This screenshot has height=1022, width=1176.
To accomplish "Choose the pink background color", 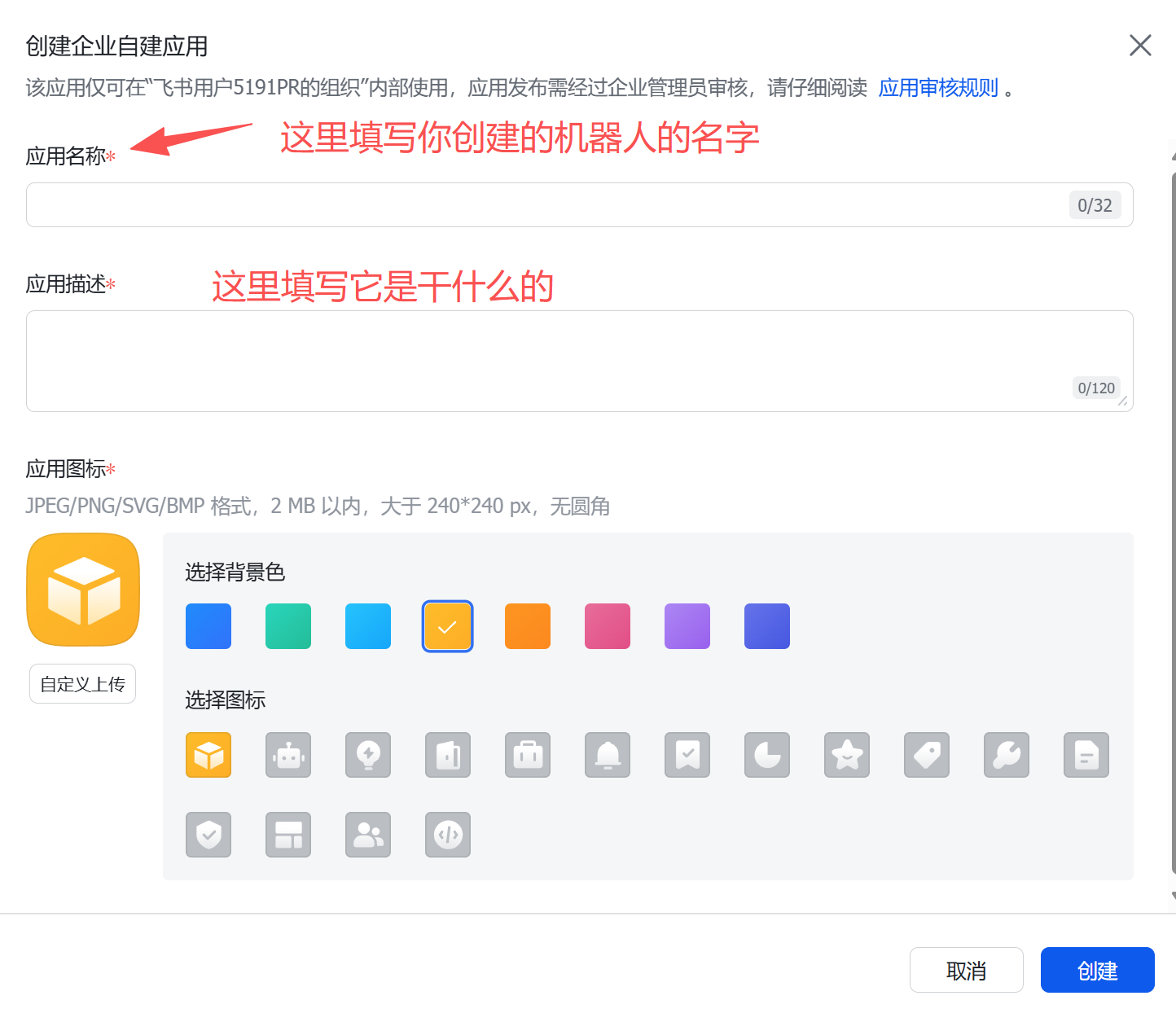I will click(x=607, y=625).
